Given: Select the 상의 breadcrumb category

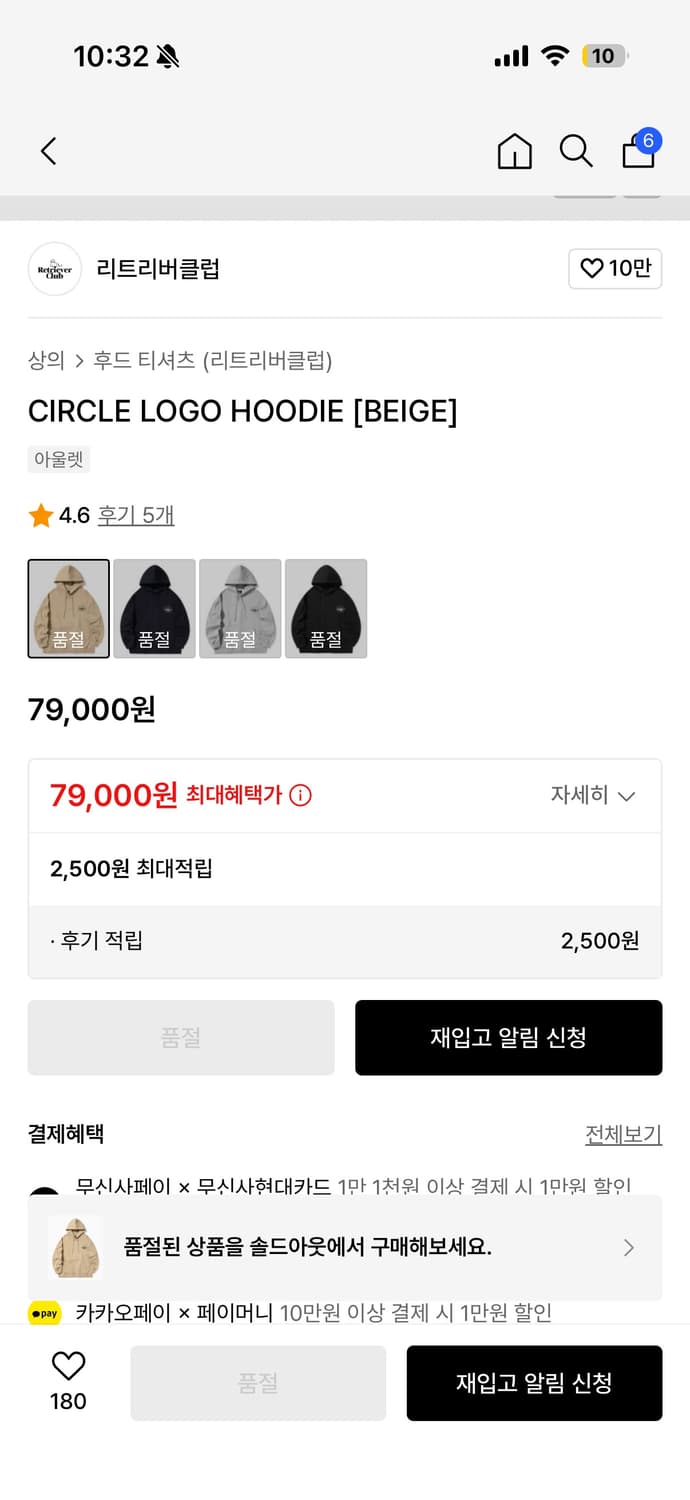Looking at the screenshot, I should point(44,361).
